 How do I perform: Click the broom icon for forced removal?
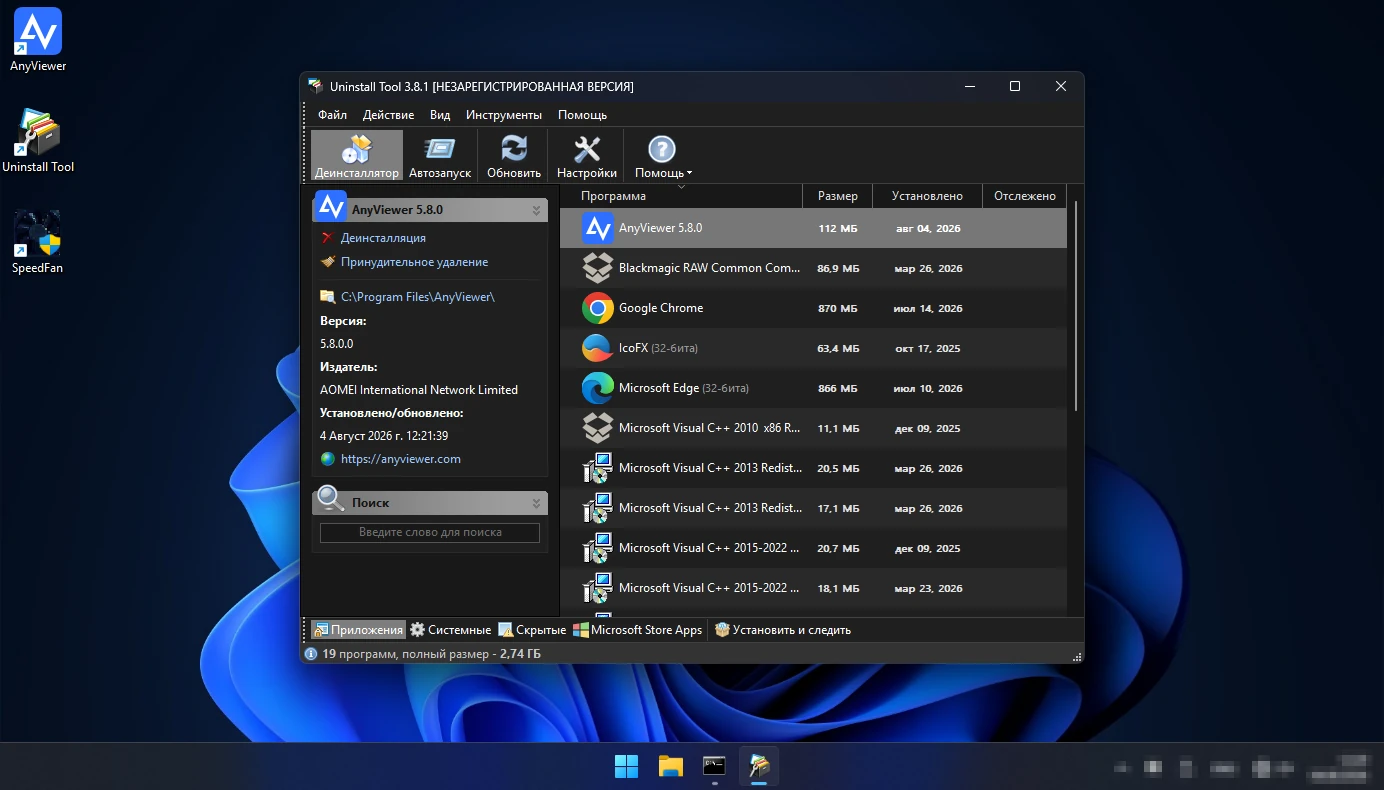[x=328, y=262]
